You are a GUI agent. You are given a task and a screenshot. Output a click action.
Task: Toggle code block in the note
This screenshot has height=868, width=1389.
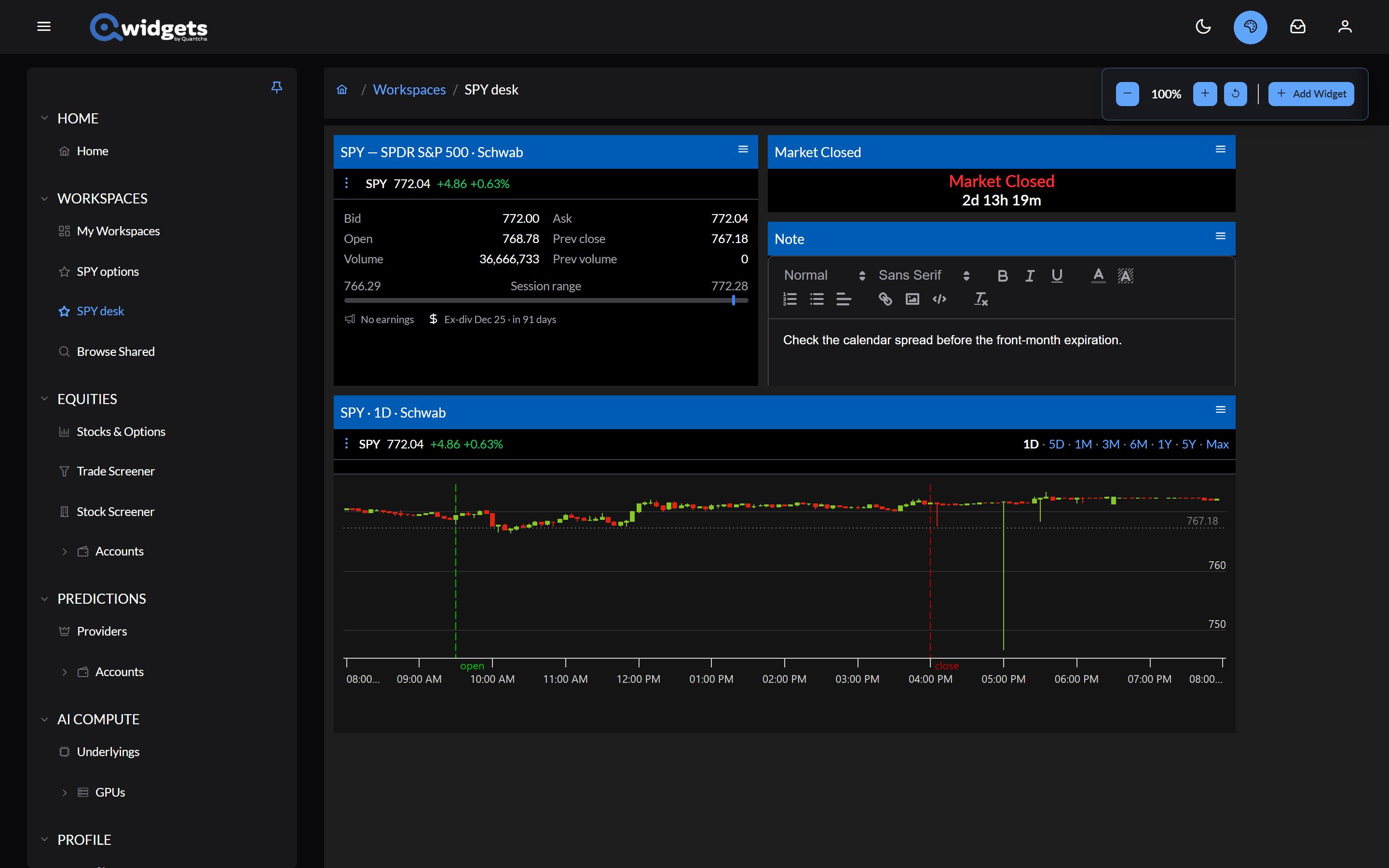tap(939, 299)
